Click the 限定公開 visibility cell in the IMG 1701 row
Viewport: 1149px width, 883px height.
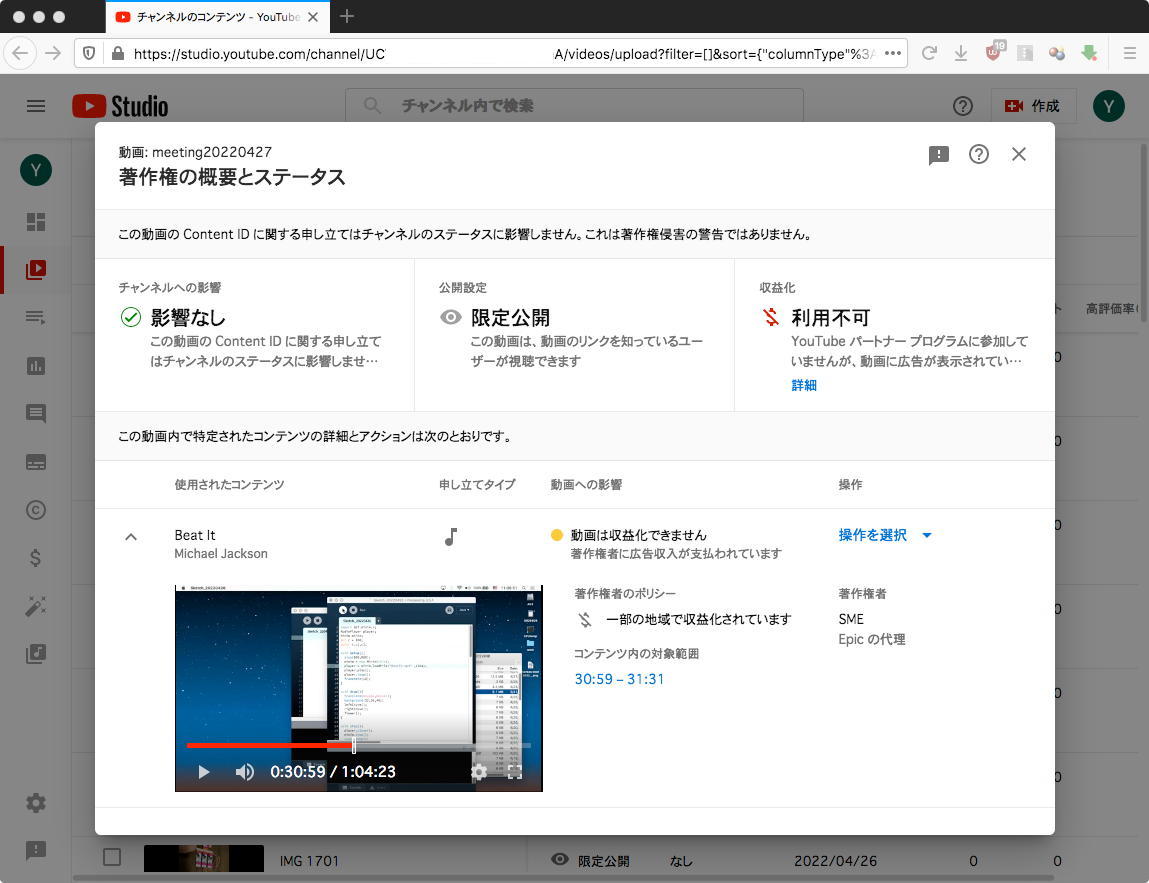(591, 860)
